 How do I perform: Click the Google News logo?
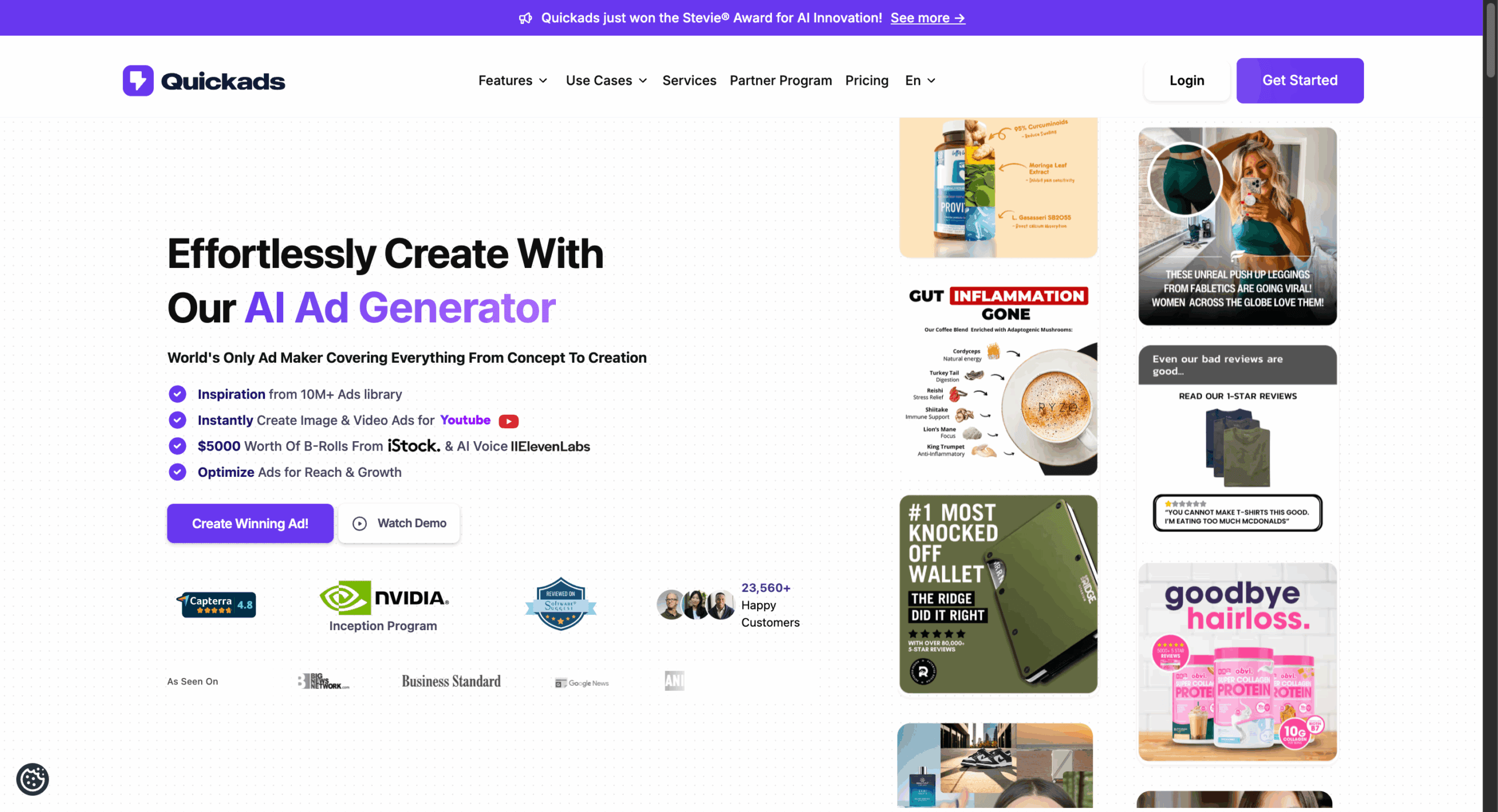coord(582,683)
